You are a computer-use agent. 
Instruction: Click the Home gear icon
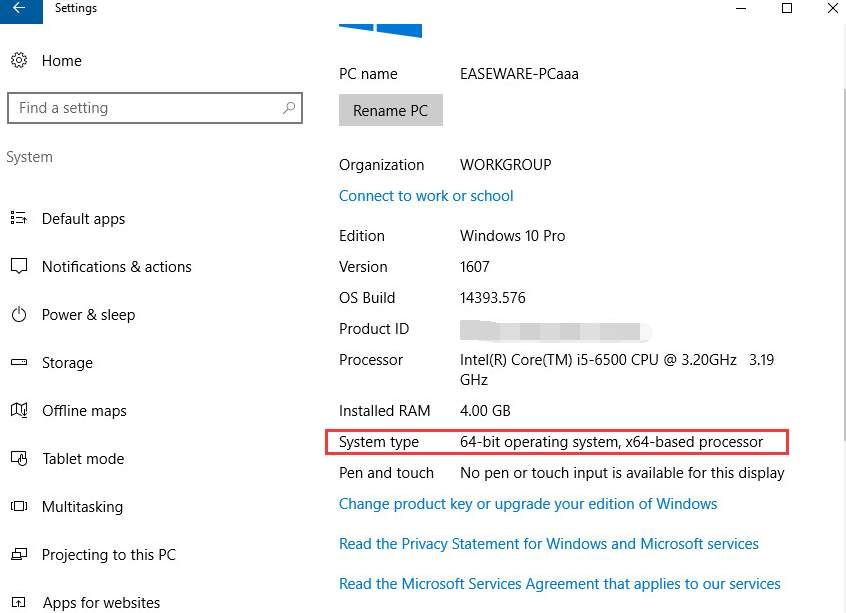(x=19, y=61)
